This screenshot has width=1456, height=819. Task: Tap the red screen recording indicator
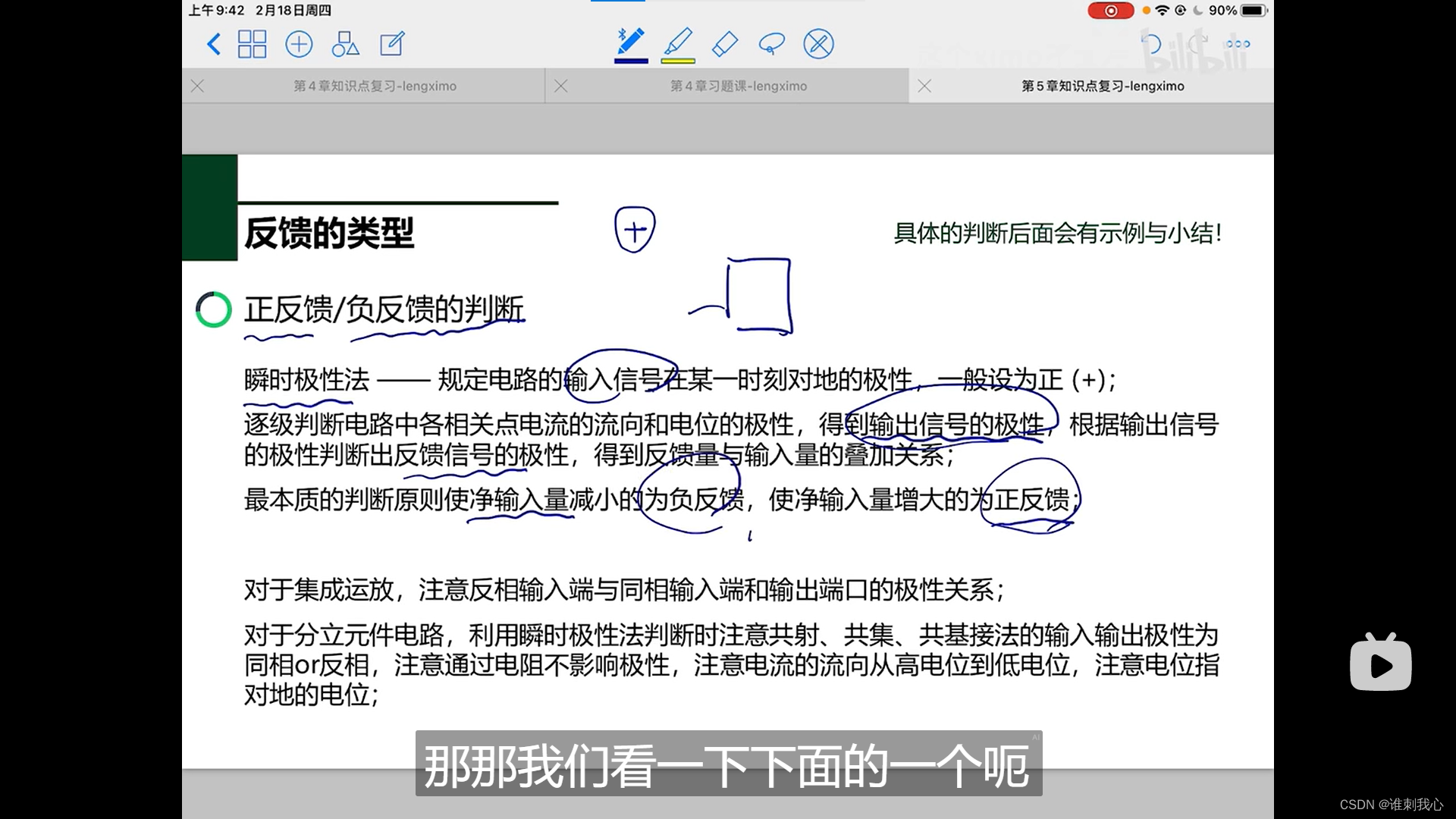(x=1110, y=11)
